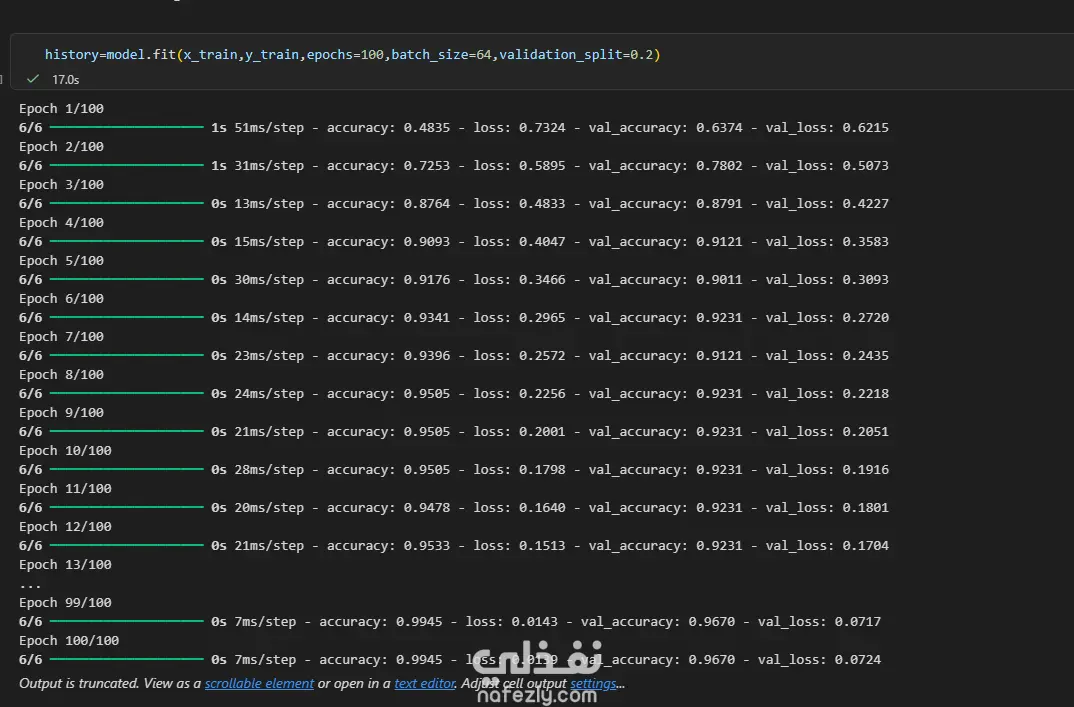Click the '0s 13ms/step' timing text
The height and width of the screenshot is (707, 1074).
tap(258, 203)
